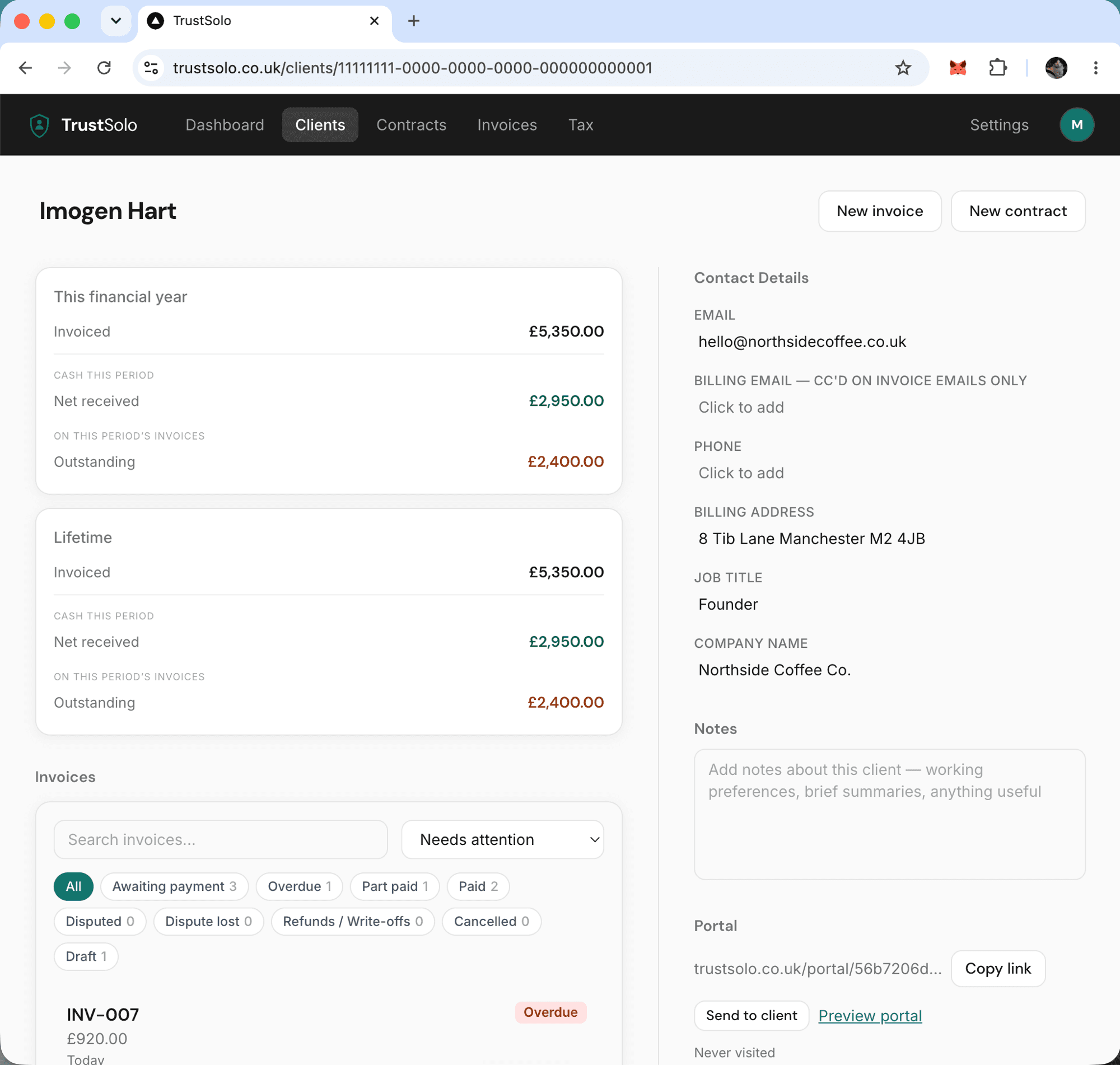
Task: Click the browser address bar URL
Action: [412, 68]
